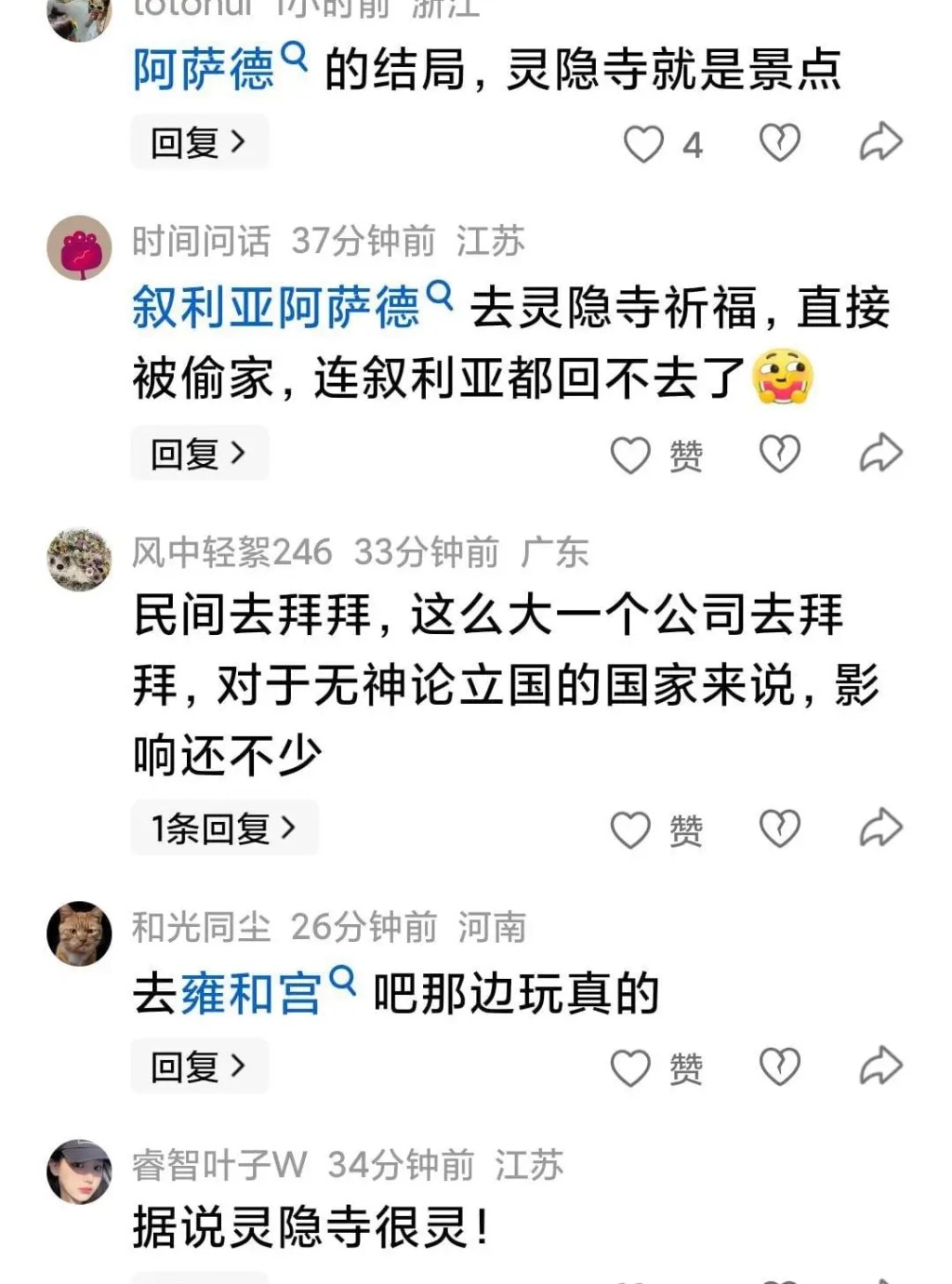Open 睿智叶子W's profile avatar
Screen dimensions: 952x1284
[x=80, y=1171]
